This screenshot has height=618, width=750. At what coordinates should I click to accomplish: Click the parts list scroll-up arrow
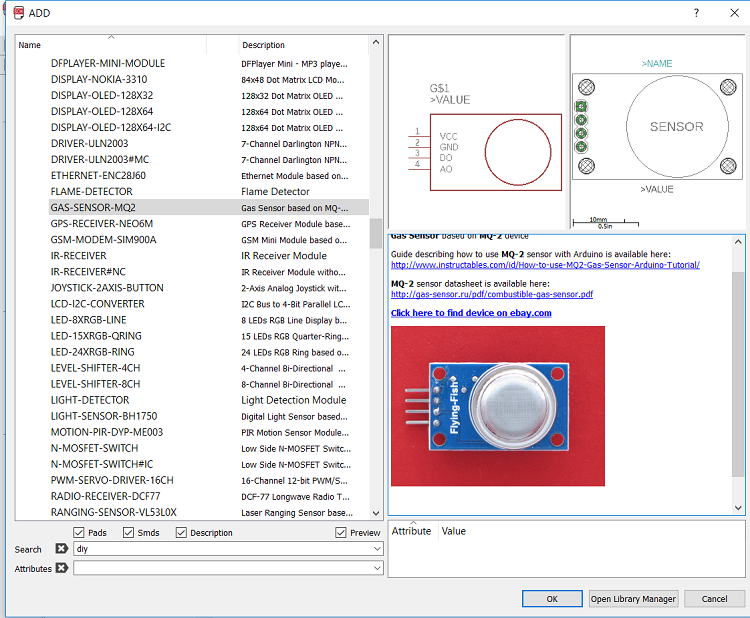[x=376, y=42]
